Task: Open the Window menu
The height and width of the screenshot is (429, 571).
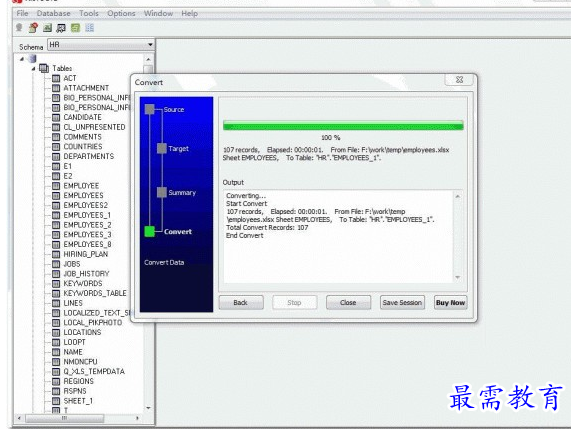Action: click(158, 13)
